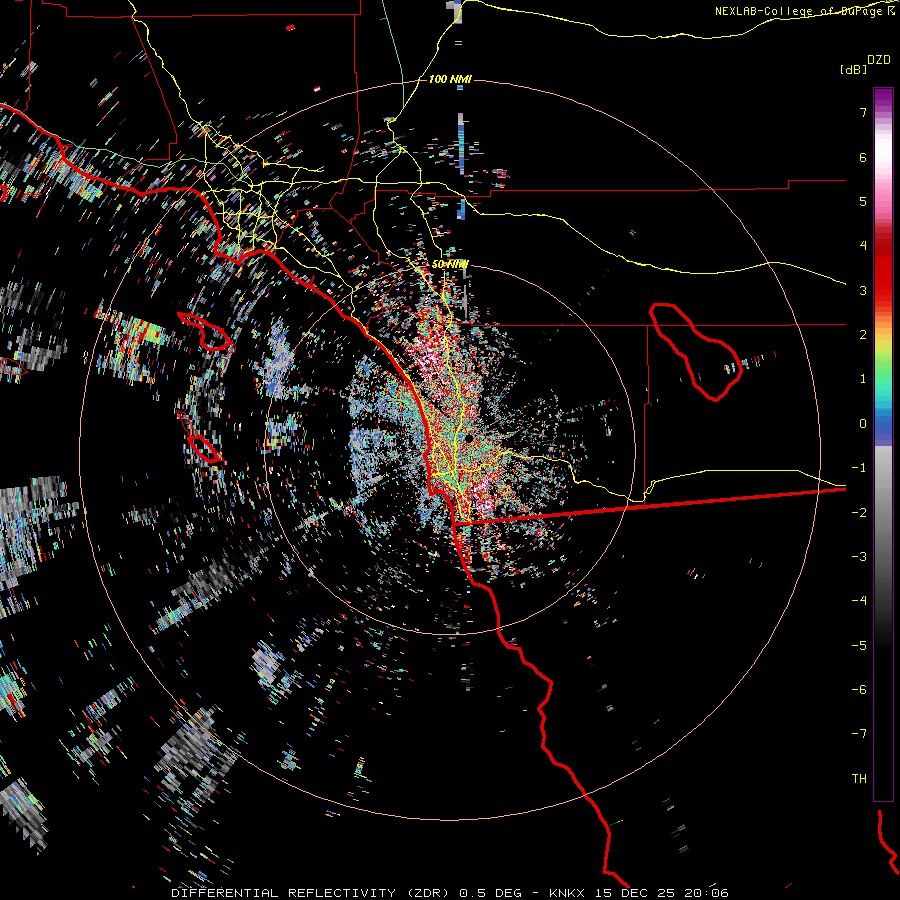Click the 3 value on the dB scale
The image size is (900, 900).
pyautogui.click(x=863, y=290)
